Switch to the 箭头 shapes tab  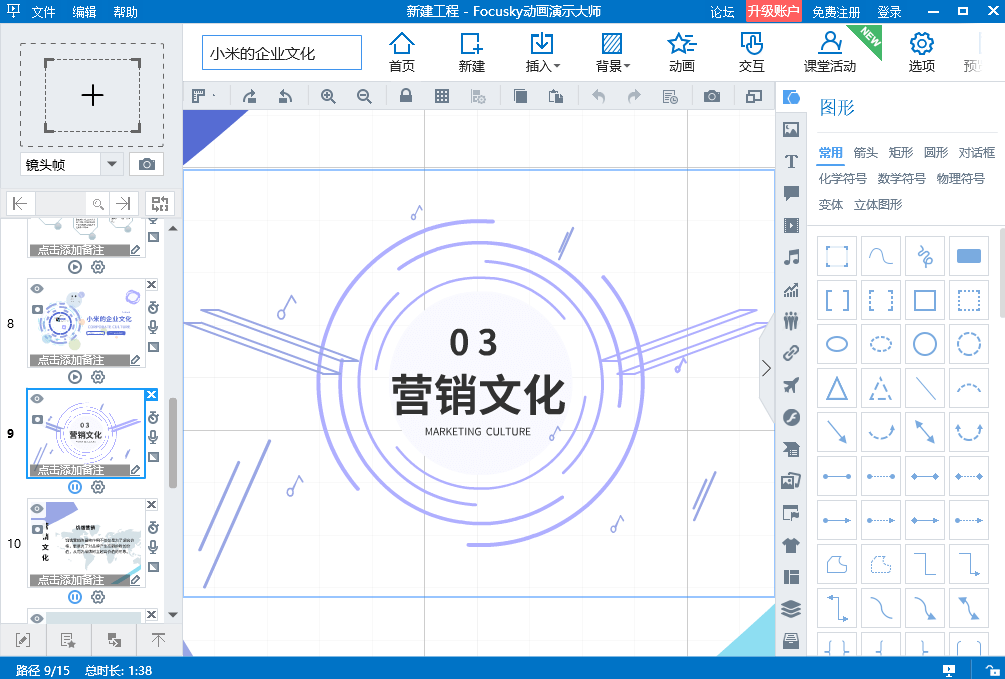tap(865, 153)
